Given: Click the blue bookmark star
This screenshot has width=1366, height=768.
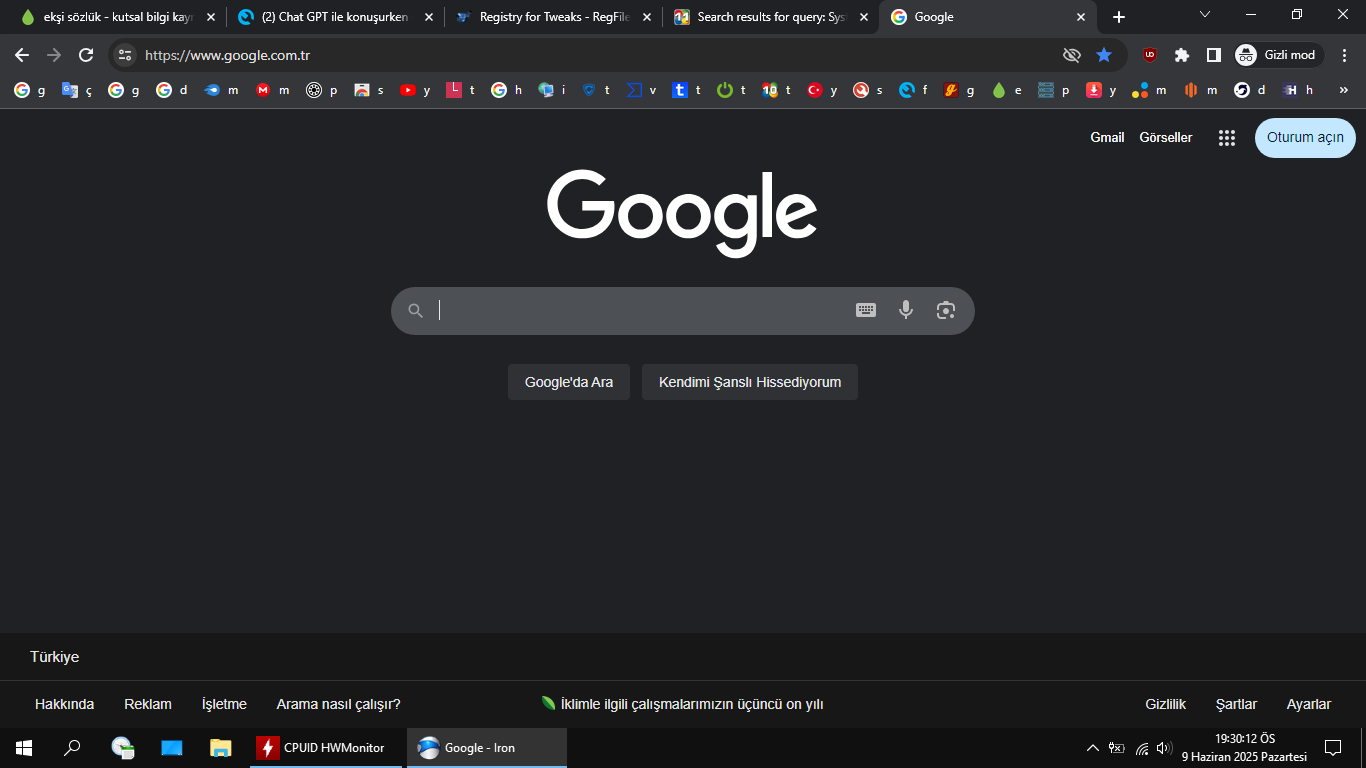Looking at the screenshot, I should click(1104, 55).
